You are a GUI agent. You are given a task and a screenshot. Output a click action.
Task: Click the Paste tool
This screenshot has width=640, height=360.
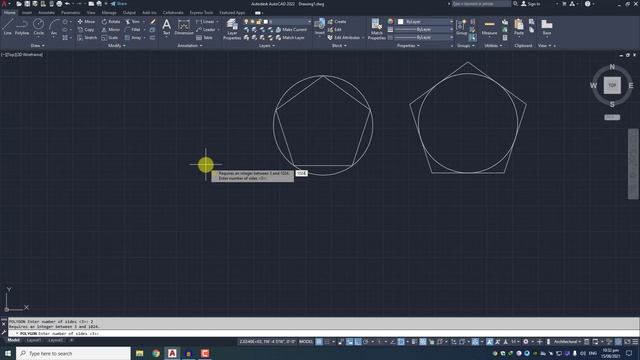point(519,27)
